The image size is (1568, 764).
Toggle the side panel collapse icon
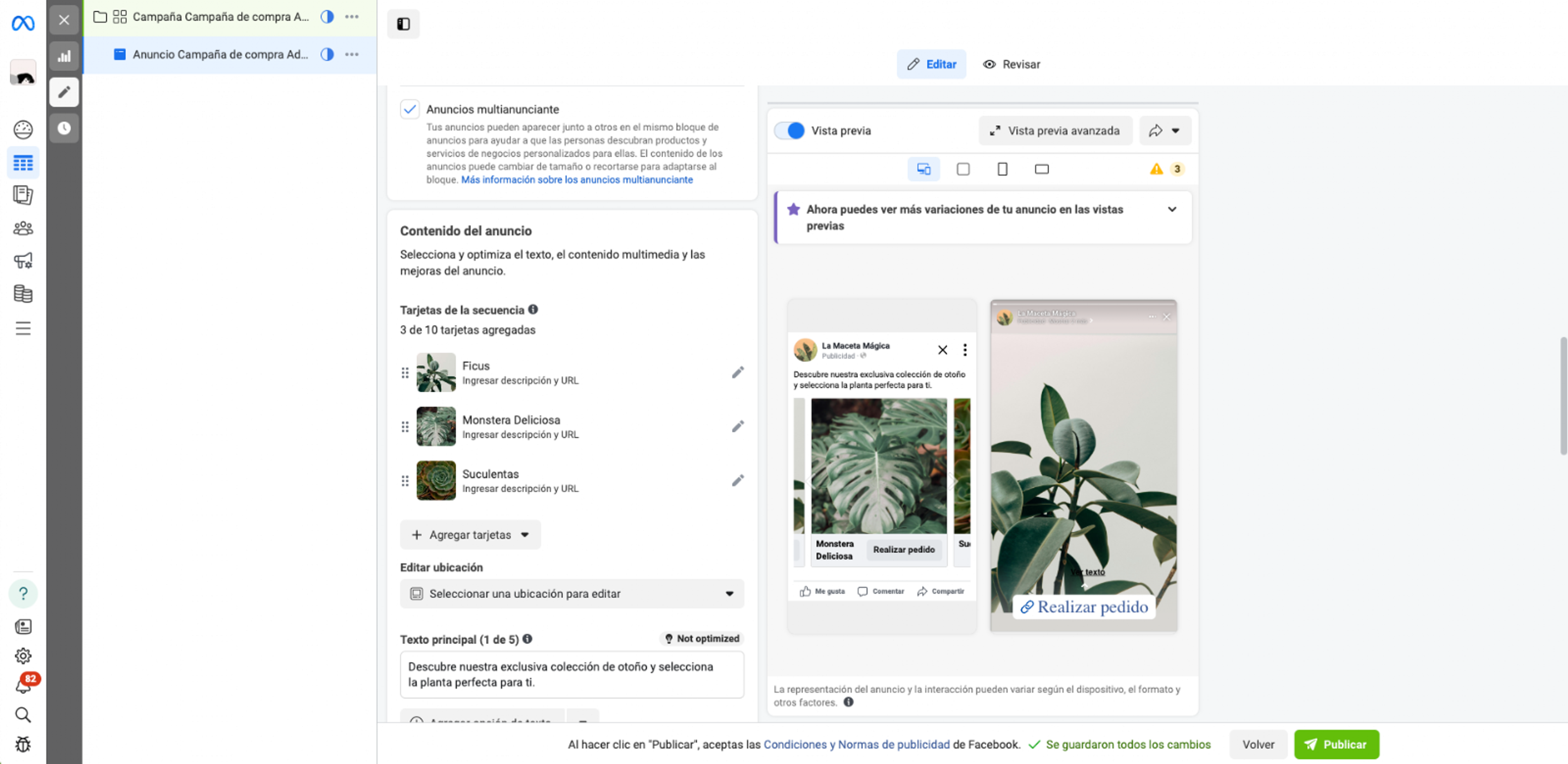coord(403,24)
